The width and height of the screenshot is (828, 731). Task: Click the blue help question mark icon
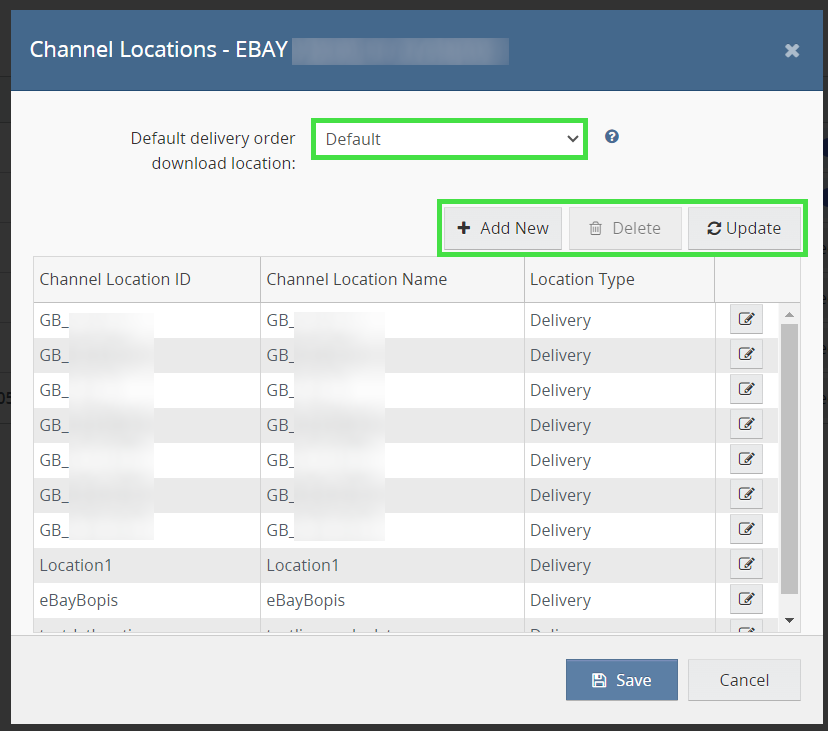point(611,137)
